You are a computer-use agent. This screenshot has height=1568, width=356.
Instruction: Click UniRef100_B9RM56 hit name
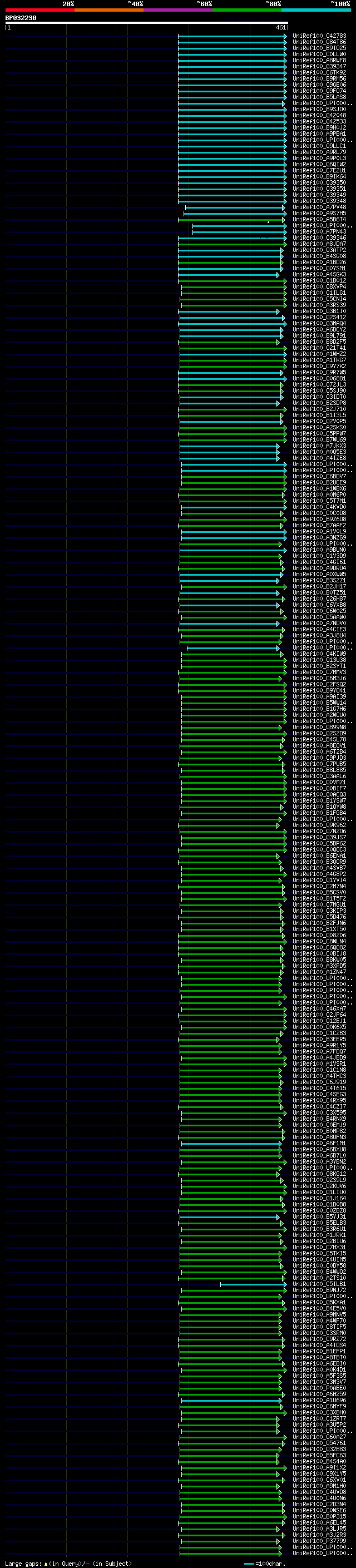coord(319,78)
